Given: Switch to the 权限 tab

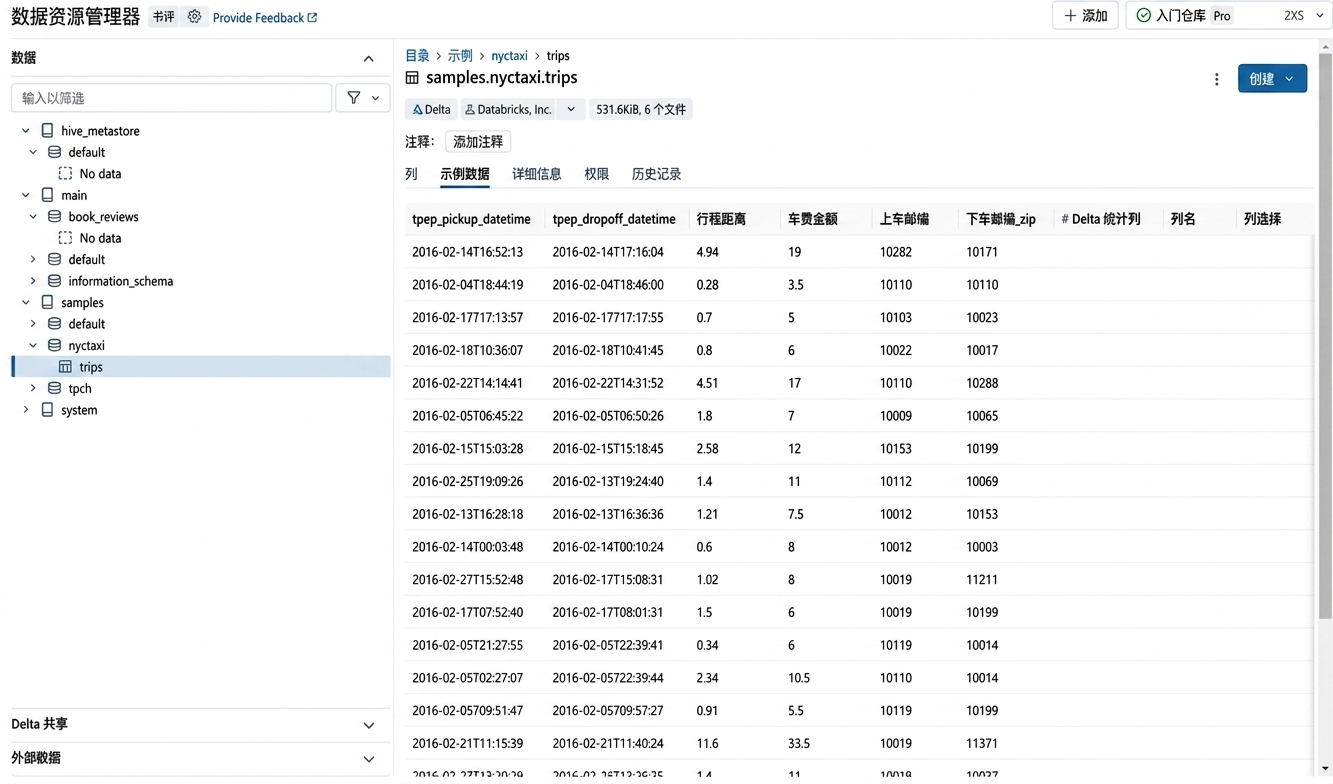Looking at the screenshot, I should (x=597, y=174).
